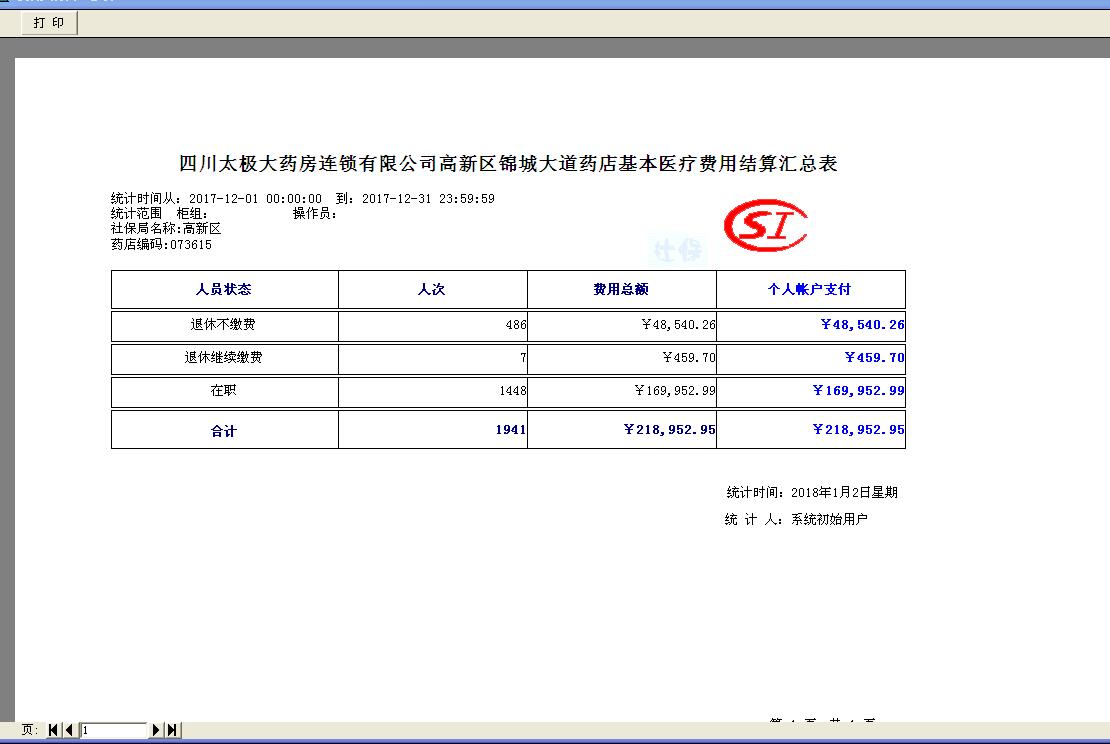Image resolution: width=1110 pixels, height=744 pixels.
Task: Click the 页 label in the navigation bar
Action: pyautogui.click(x=29, y=730)
